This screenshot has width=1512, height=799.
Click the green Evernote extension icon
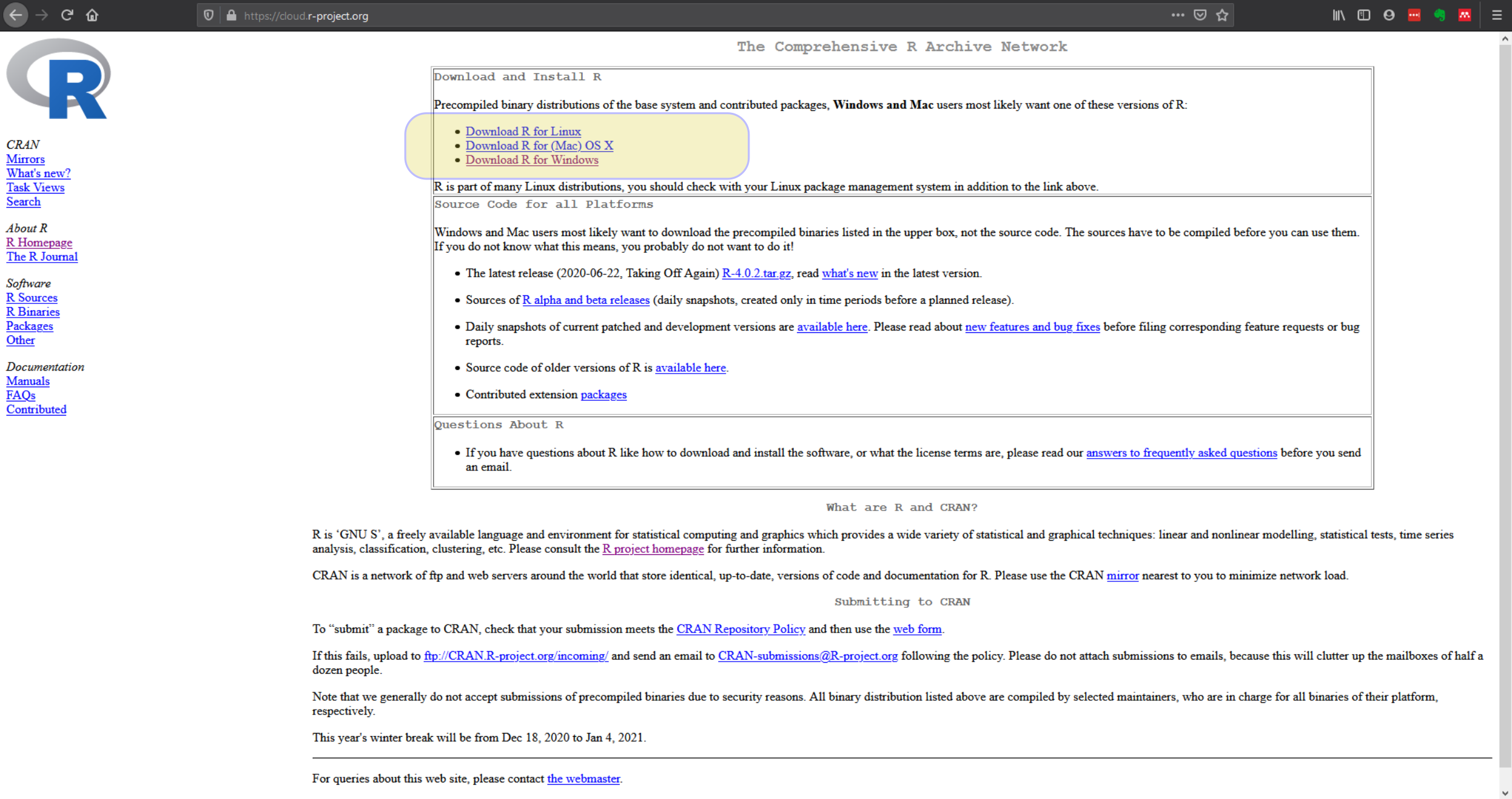(1440, 15)
